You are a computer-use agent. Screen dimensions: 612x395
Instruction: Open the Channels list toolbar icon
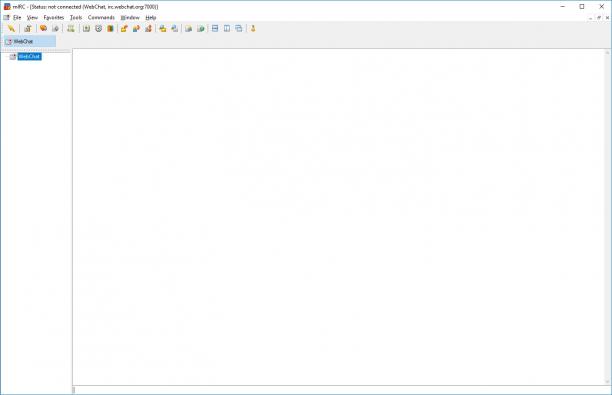coord(55,28)
